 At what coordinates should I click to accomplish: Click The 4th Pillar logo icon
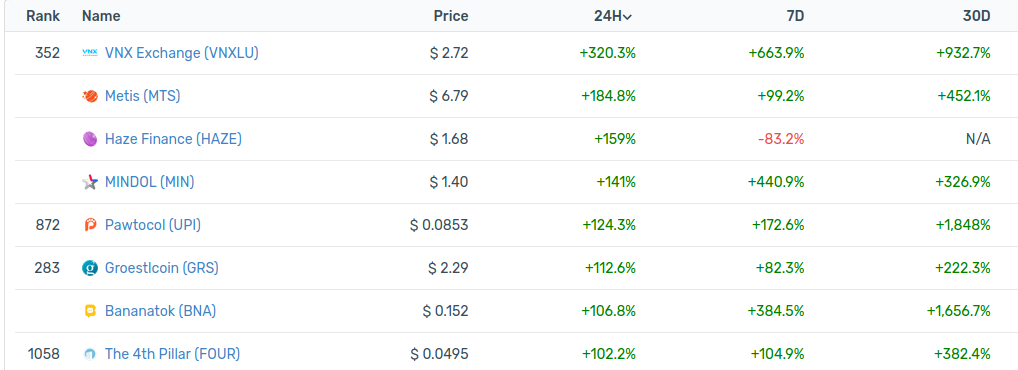pyautogui.click(x=90, y=354)
